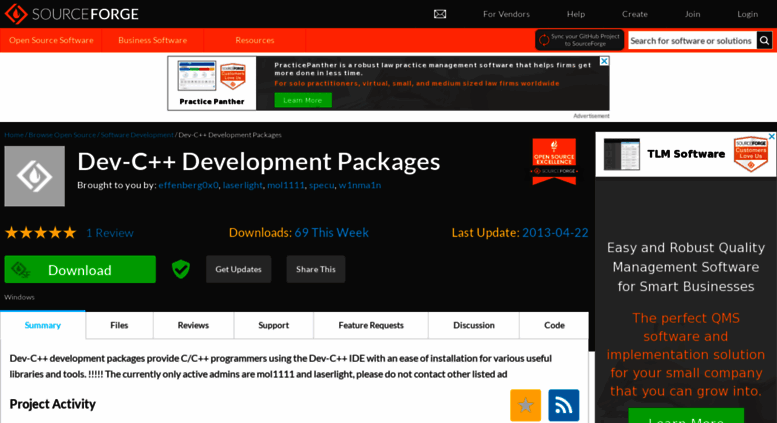The image size is (777, 423).
Task: Click the 2013-04-22 last update link
Action: point(555,232)
